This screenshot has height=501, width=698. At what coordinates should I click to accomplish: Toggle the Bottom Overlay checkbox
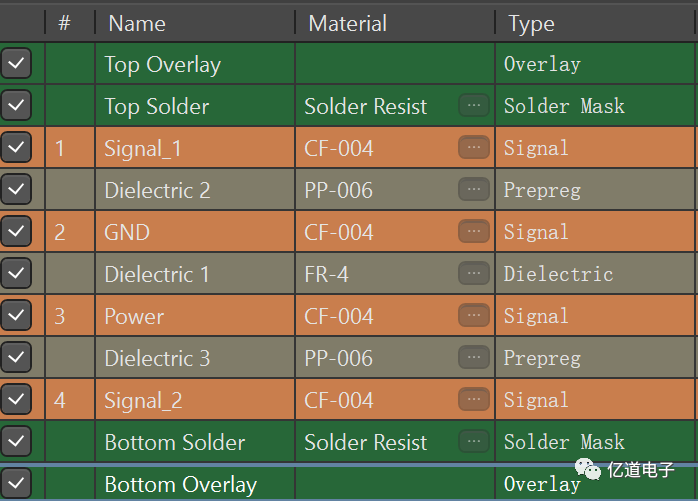[x=16, y=483]
